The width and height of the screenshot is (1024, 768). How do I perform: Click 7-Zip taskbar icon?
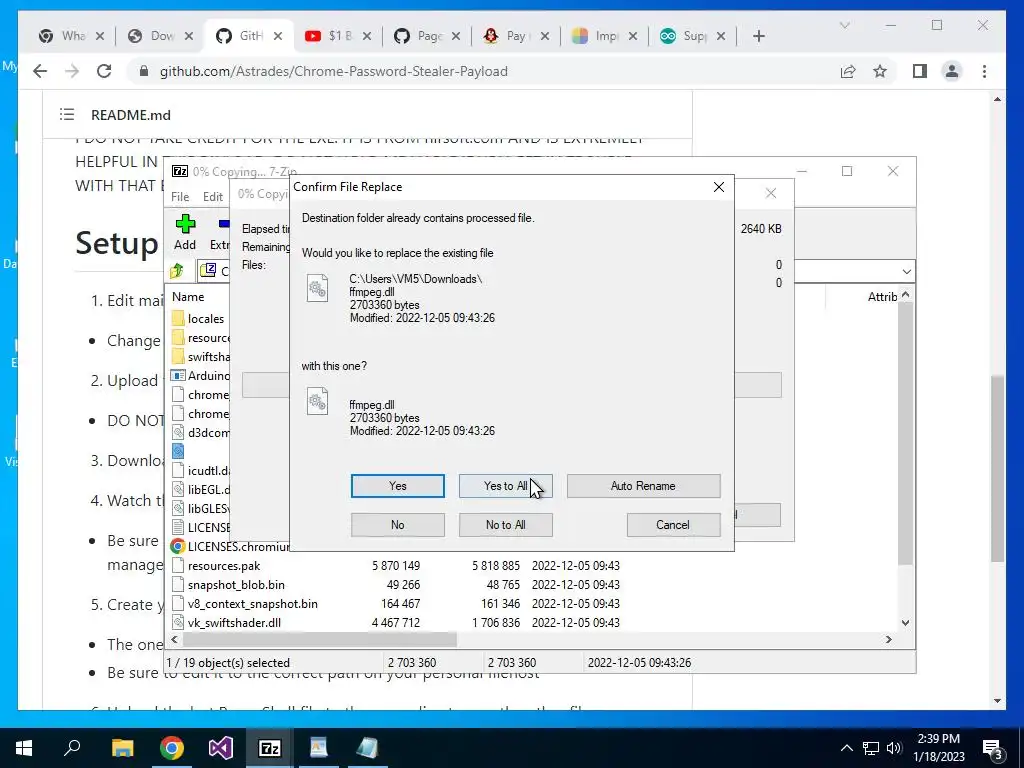coord(270,748)
